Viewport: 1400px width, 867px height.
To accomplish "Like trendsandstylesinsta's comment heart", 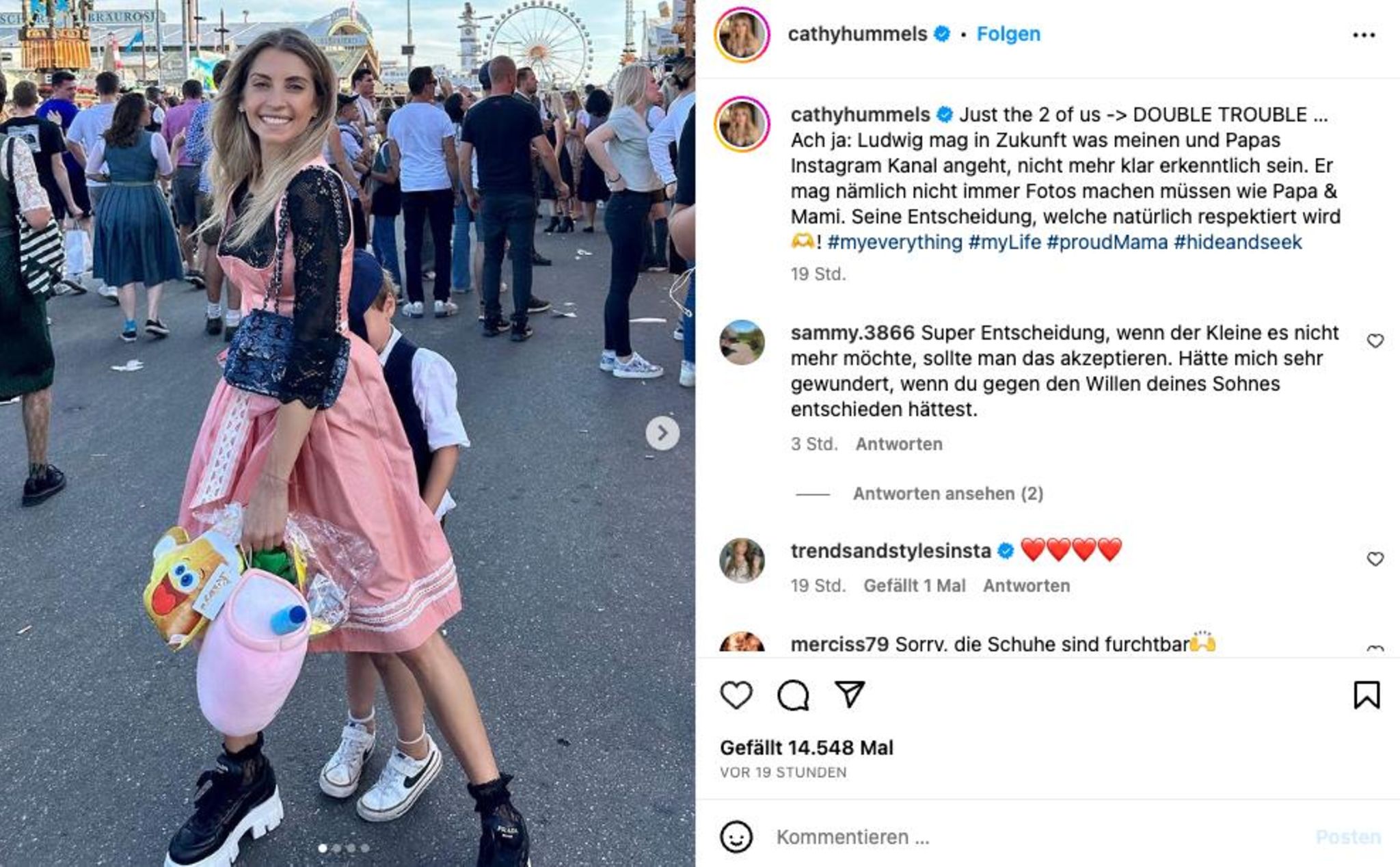I will (x=1375, y=559).
